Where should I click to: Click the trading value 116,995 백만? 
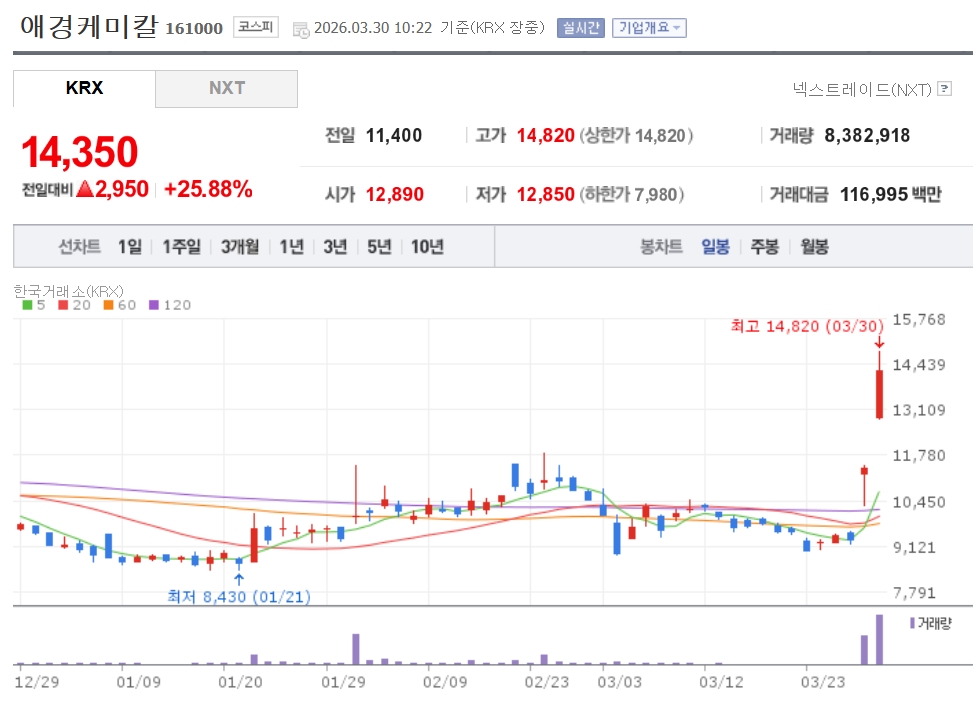pyautogui.click(x=890, y=194)
